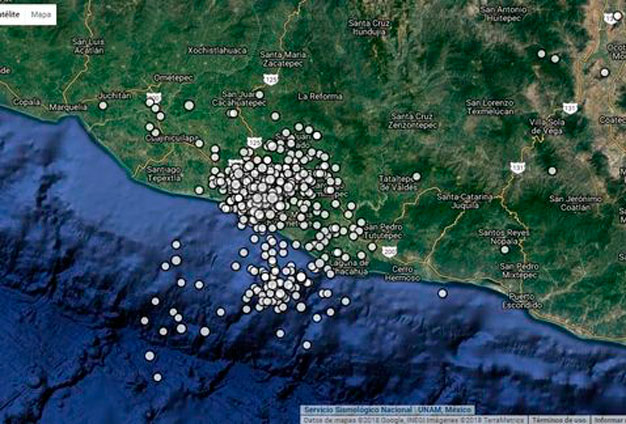
Task: Click the Servicio Sismológico Nacional attribution
Action: coord(389,410)
